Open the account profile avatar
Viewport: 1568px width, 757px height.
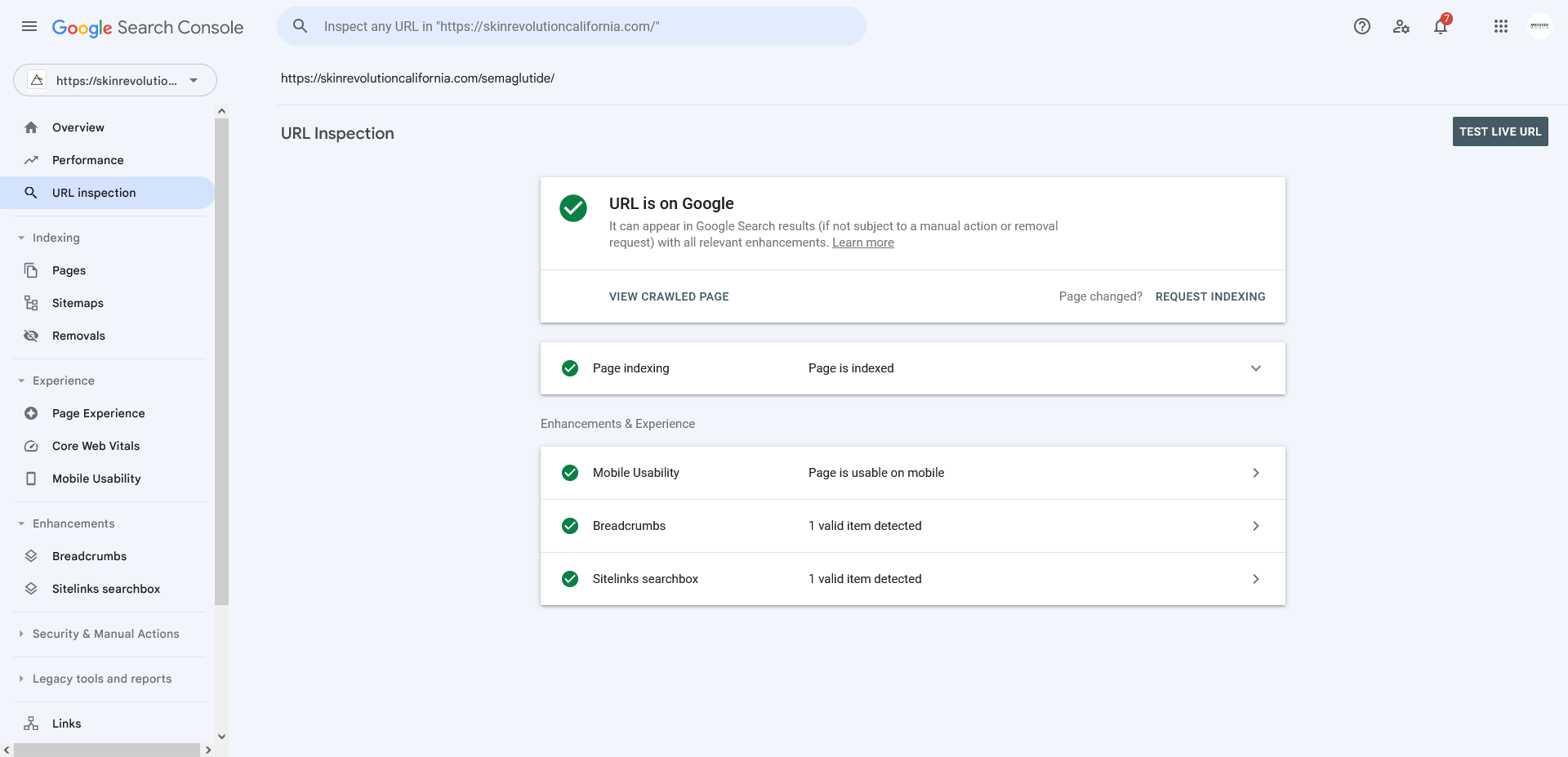tap(1539, 26)
